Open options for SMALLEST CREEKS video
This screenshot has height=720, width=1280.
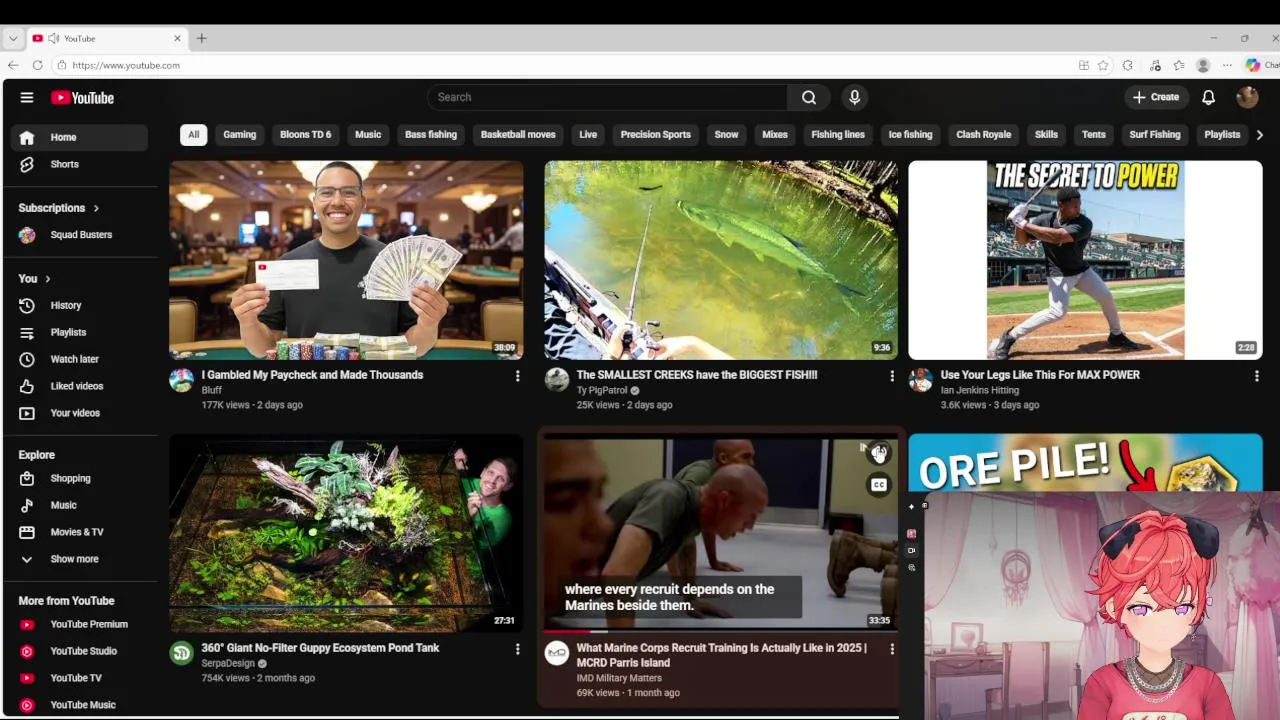point(892,376)
